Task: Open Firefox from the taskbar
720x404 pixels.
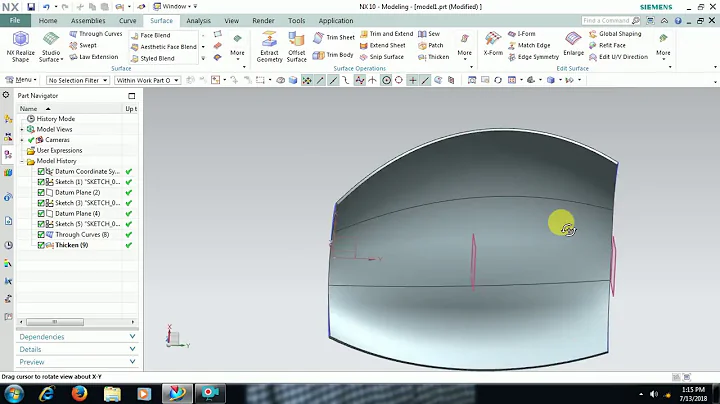Action: (79, 393)
